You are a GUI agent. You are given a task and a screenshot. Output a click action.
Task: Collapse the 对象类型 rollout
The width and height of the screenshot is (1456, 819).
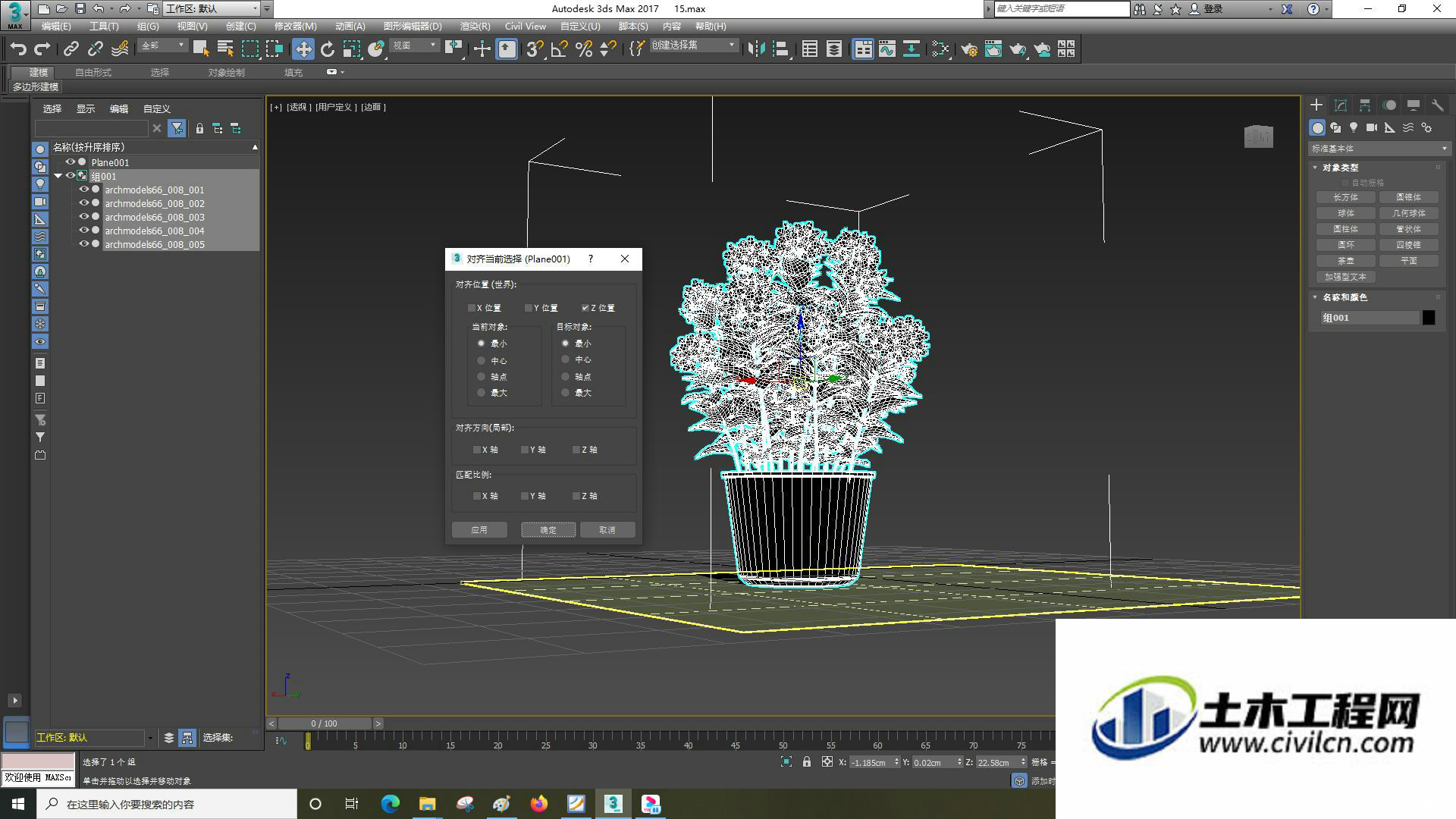[1315, 168]
